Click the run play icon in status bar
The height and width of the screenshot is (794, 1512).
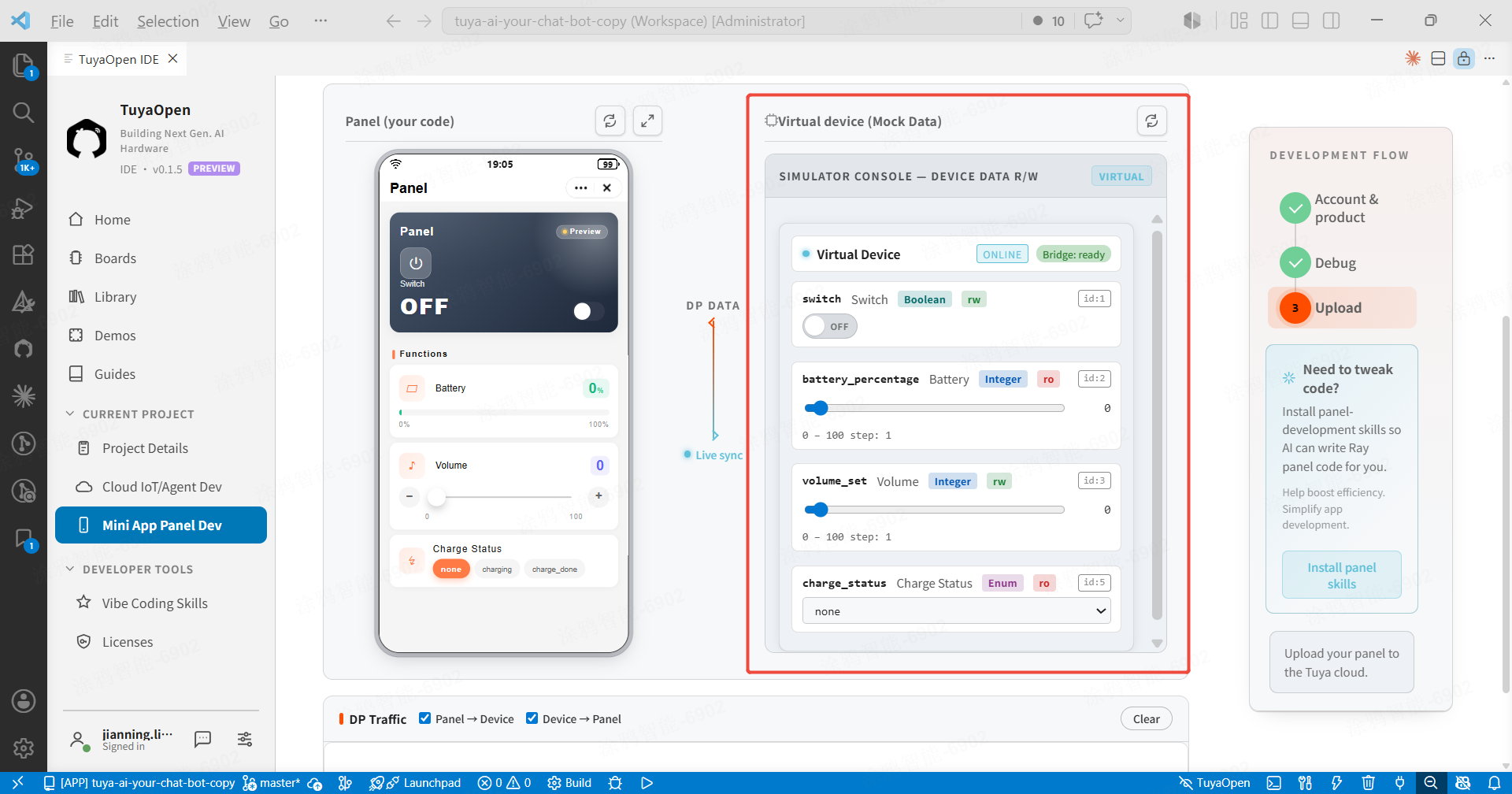point(647,783)
